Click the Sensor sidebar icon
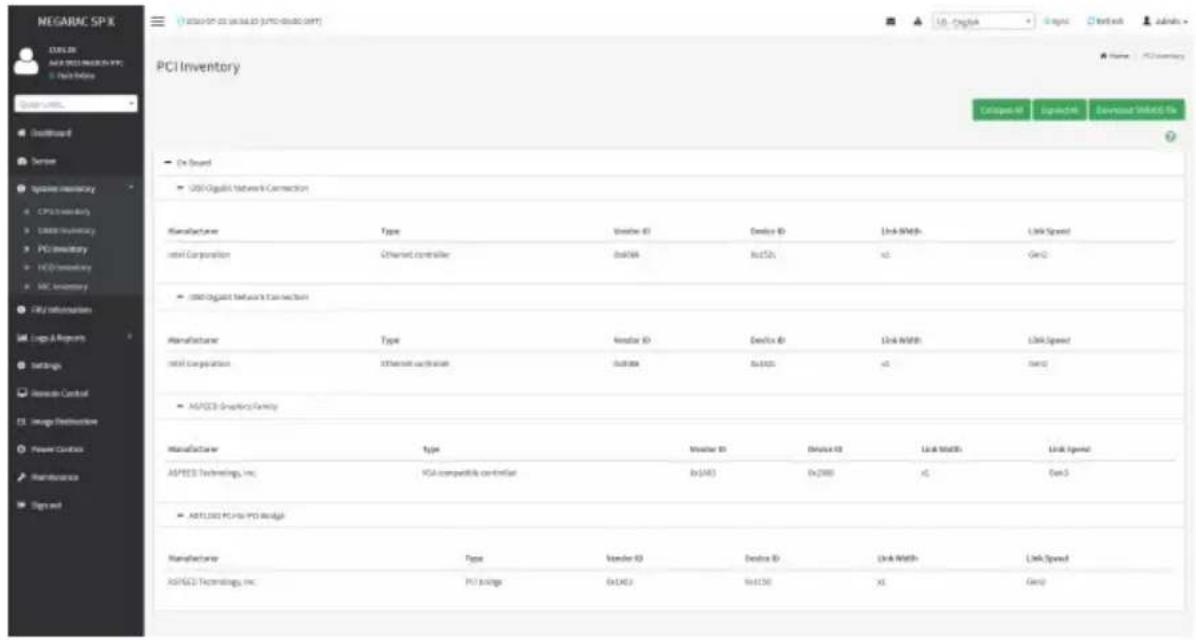1196x640 pixels. pos(21,161)
